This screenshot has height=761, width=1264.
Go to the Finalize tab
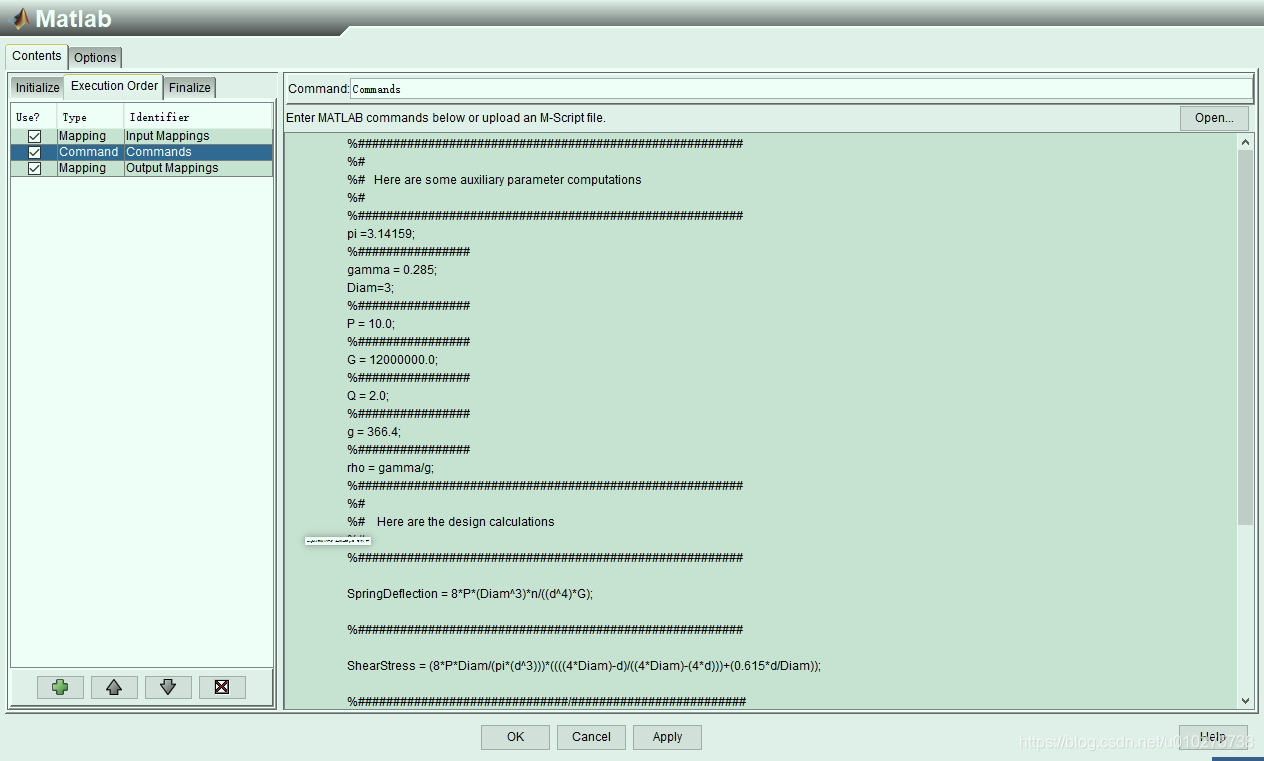[x=189, y=88]
